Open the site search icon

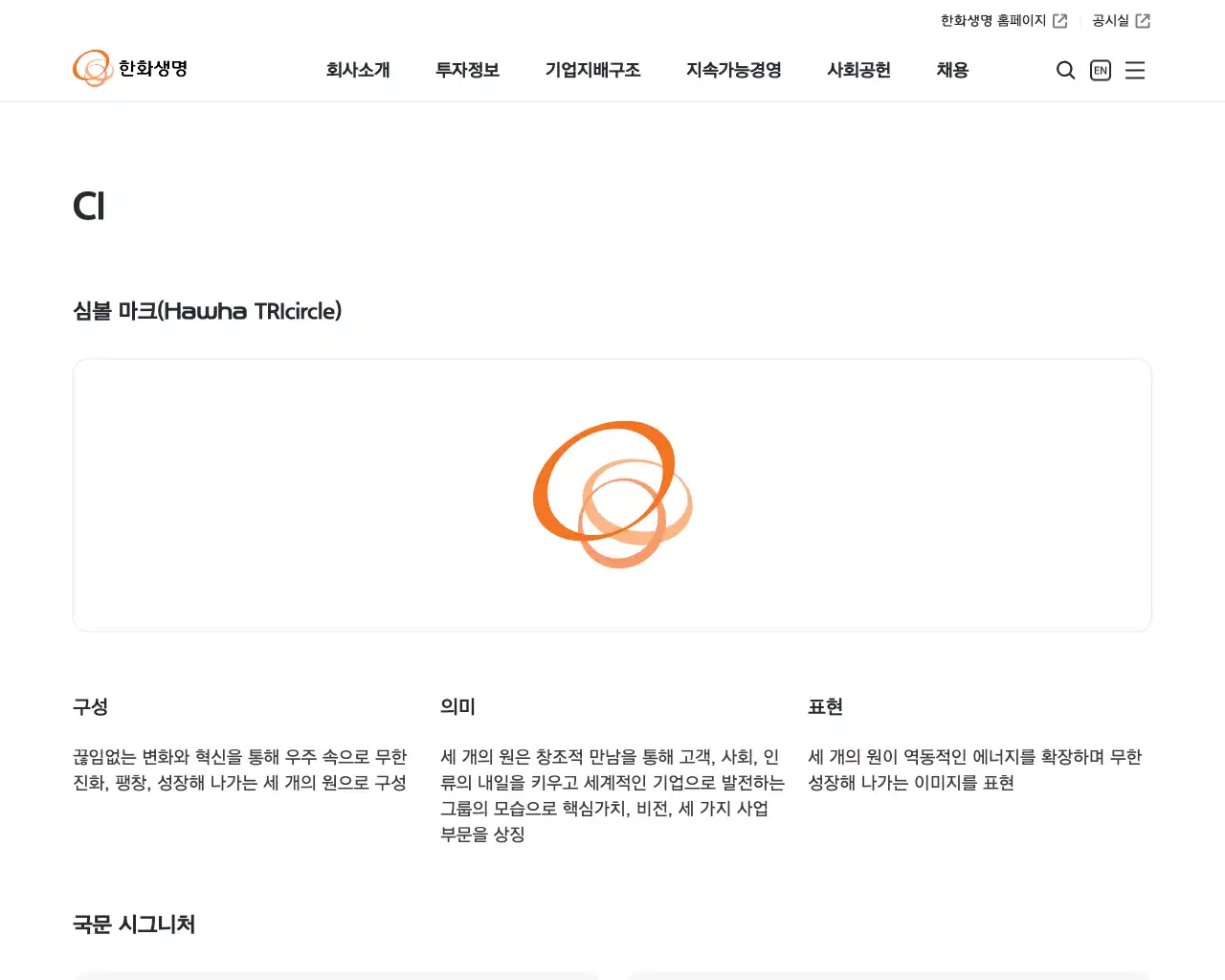[x=1065, y=70]
